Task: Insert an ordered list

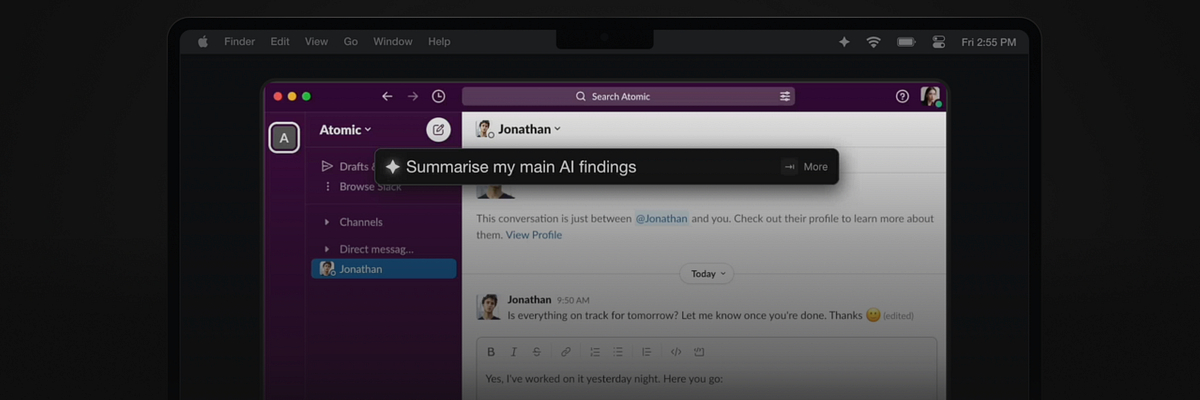Action: click(595, 352)
